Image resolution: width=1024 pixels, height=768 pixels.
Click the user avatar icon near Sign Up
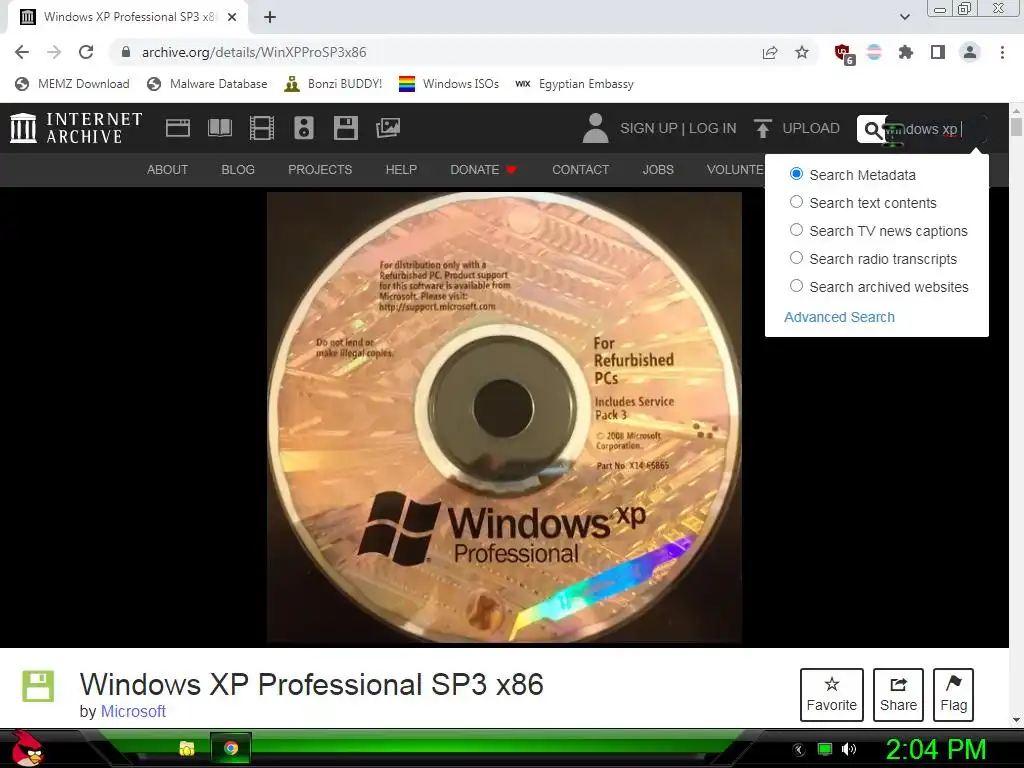pos(595,128)
